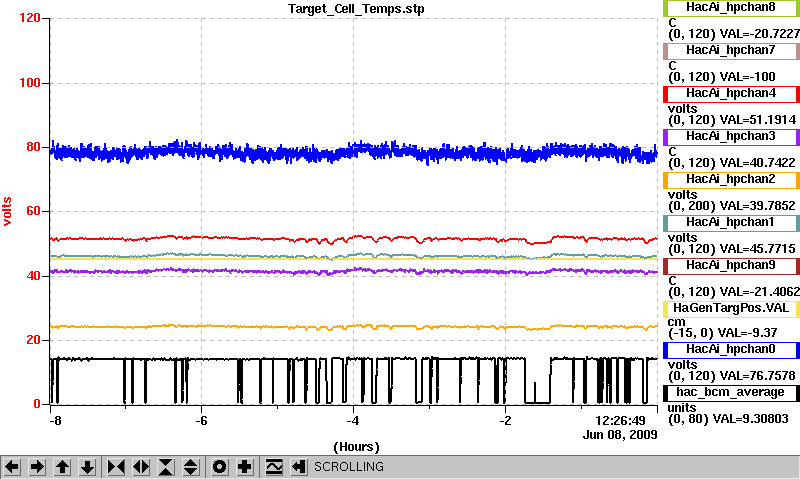Click the VAL=40.7422 reading
This screenshot has width=800, height=479.
[758, 163]
